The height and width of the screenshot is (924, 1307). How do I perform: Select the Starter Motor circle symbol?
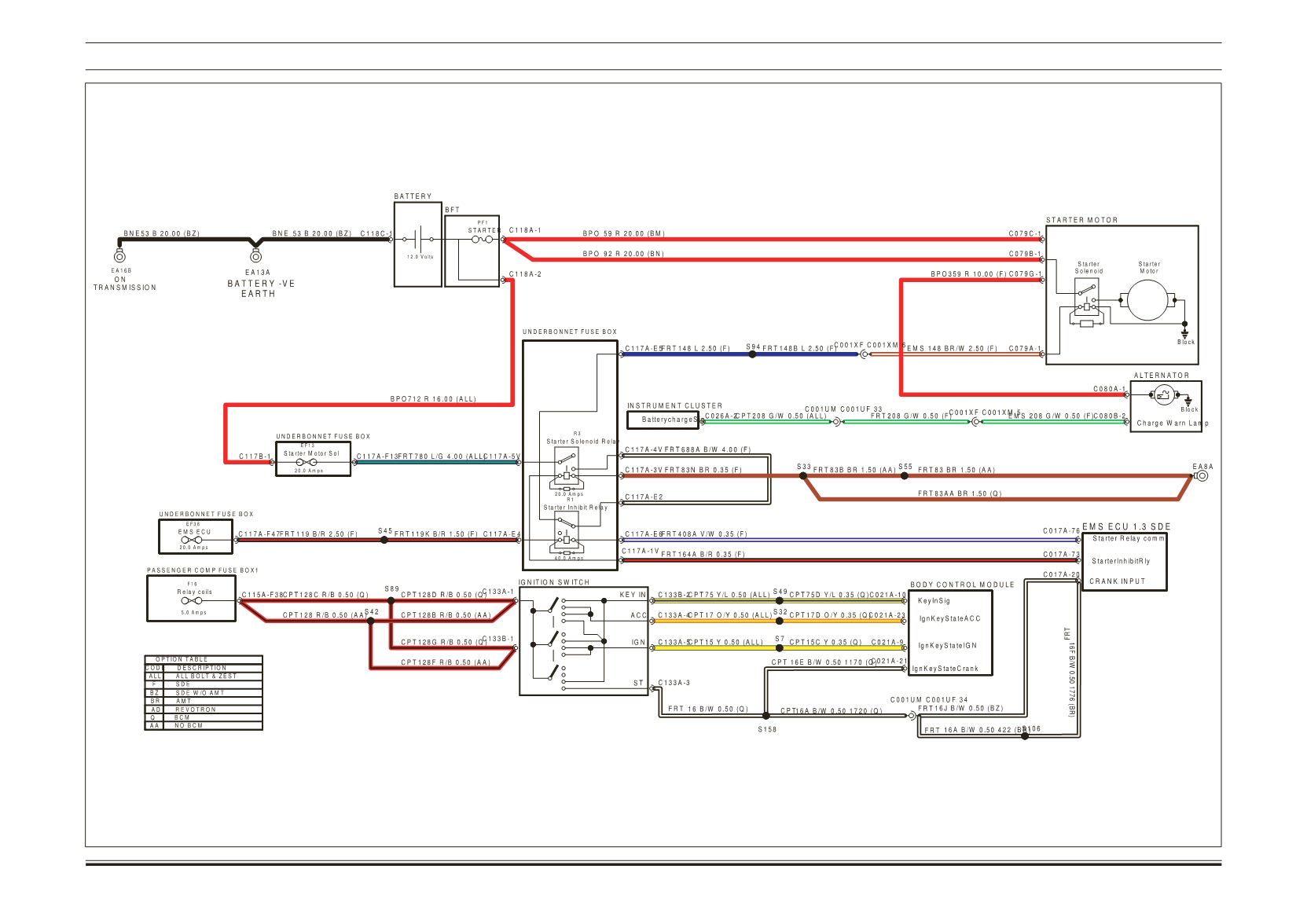click(x=1147, y=300)
